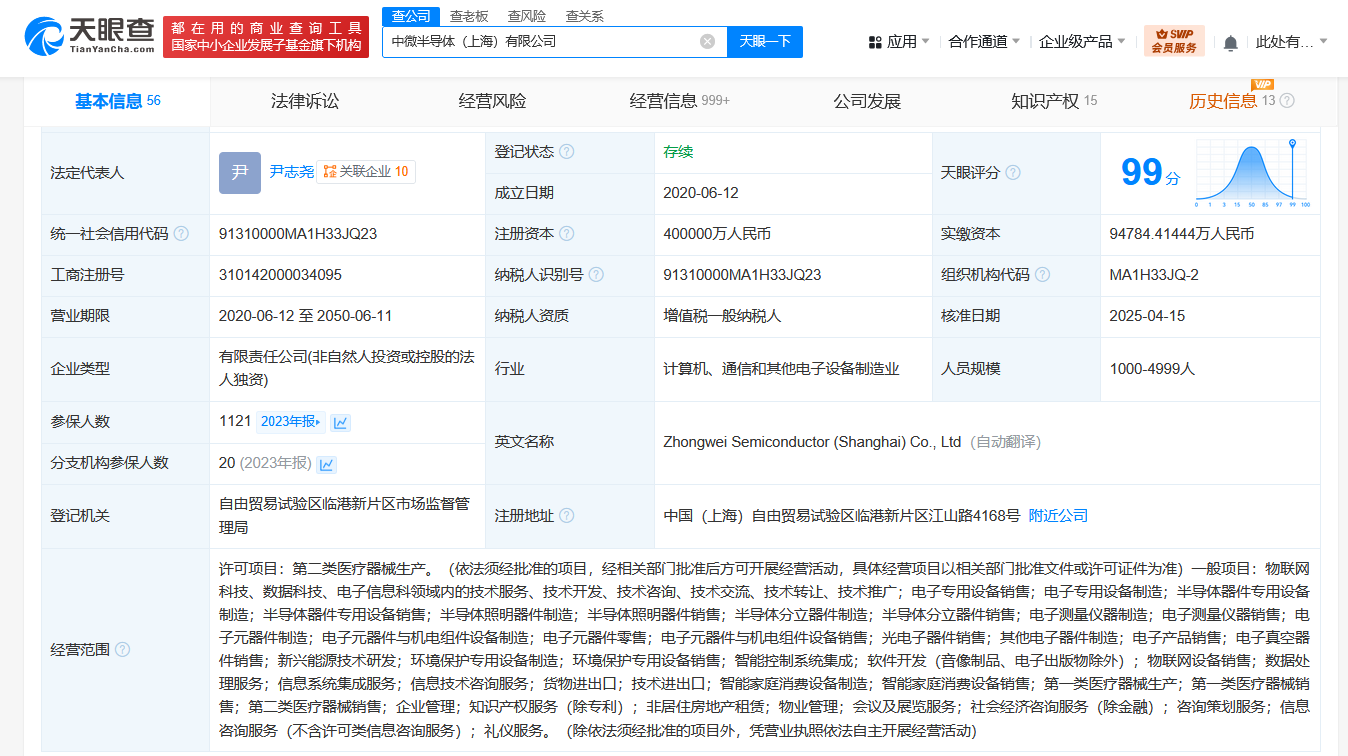The height and width of the screenshot is (756, 1348).
Task: Click the registered address 江山路4168号 text
Action: pyautogui.click(x=842, y=516)
